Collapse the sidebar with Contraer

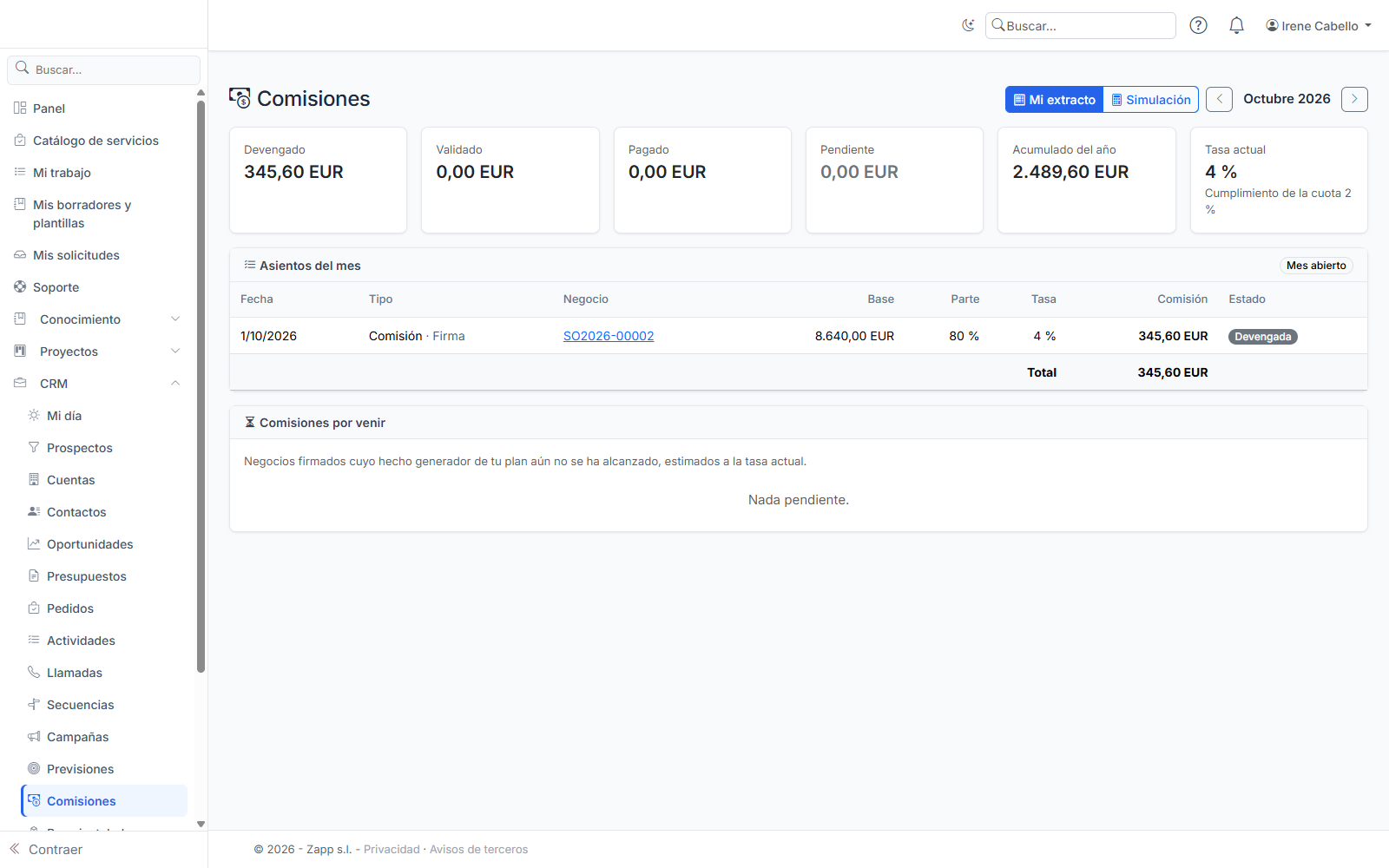click(x=46, y=849)
